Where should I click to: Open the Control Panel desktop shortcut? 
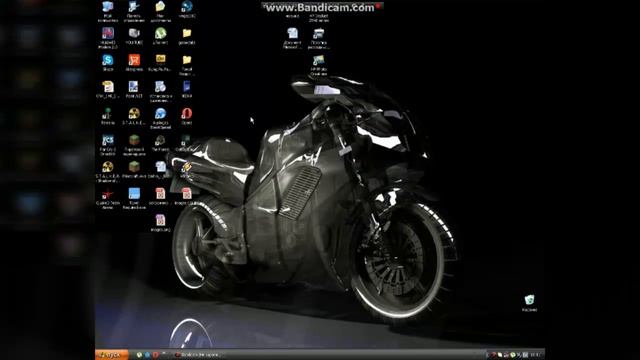coord(134,11)
